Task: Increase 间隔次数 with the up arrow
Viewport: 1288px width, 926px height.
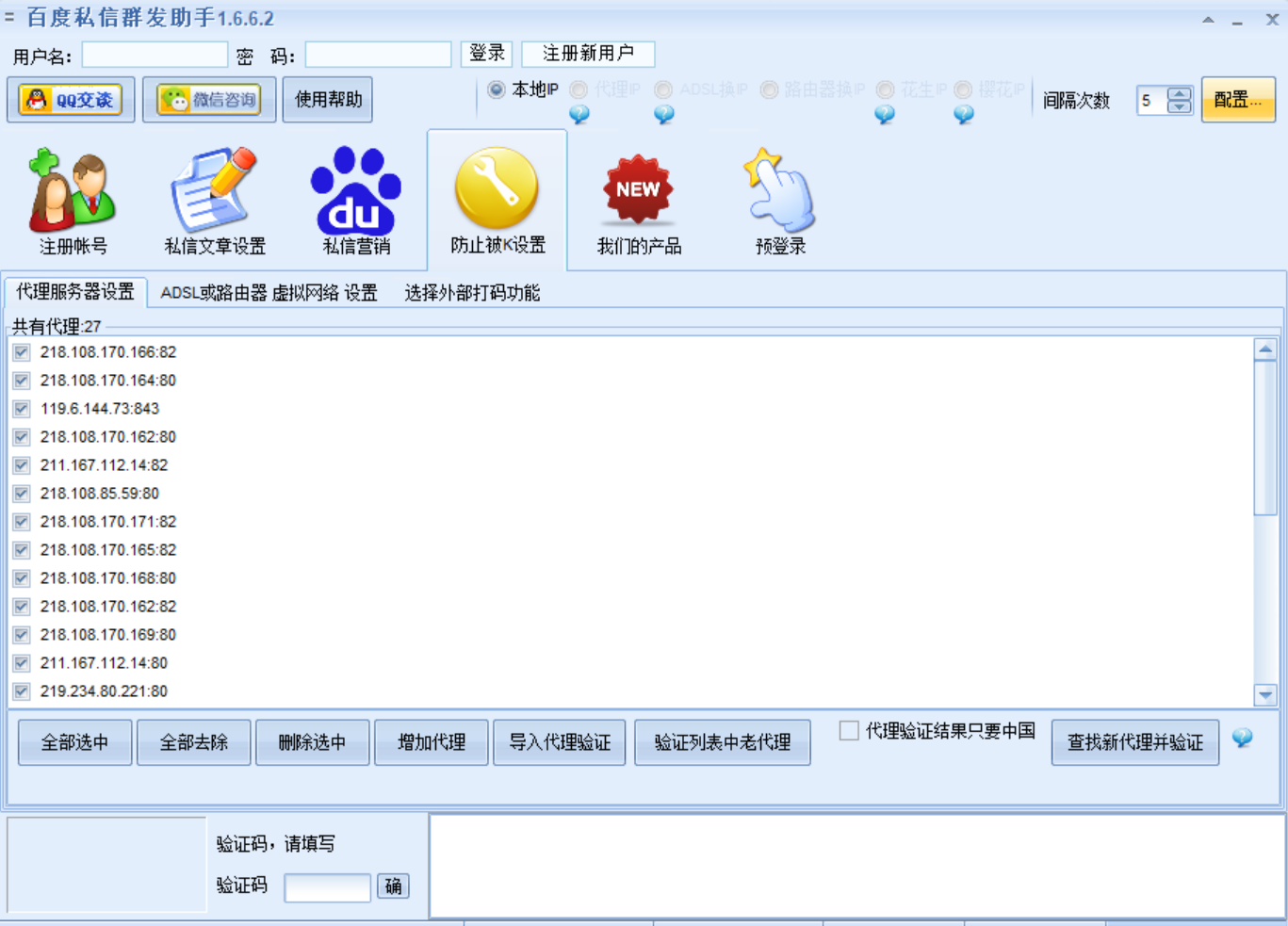Action: (1180, 93)
